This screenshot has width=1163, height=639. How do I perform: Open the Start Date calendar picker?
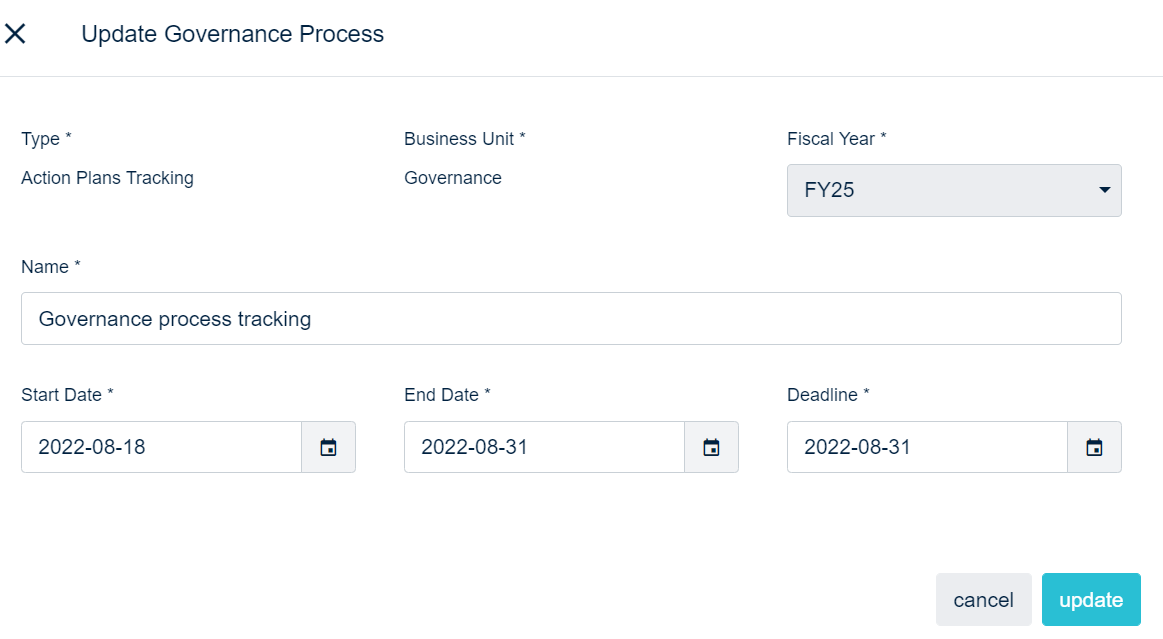tap(328, 447)
